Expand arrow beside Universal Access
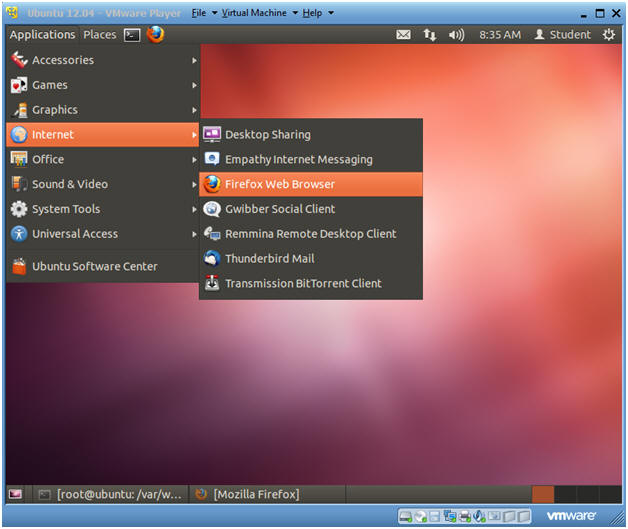Screen dimensions: 628x529 [x=194, y=234]
